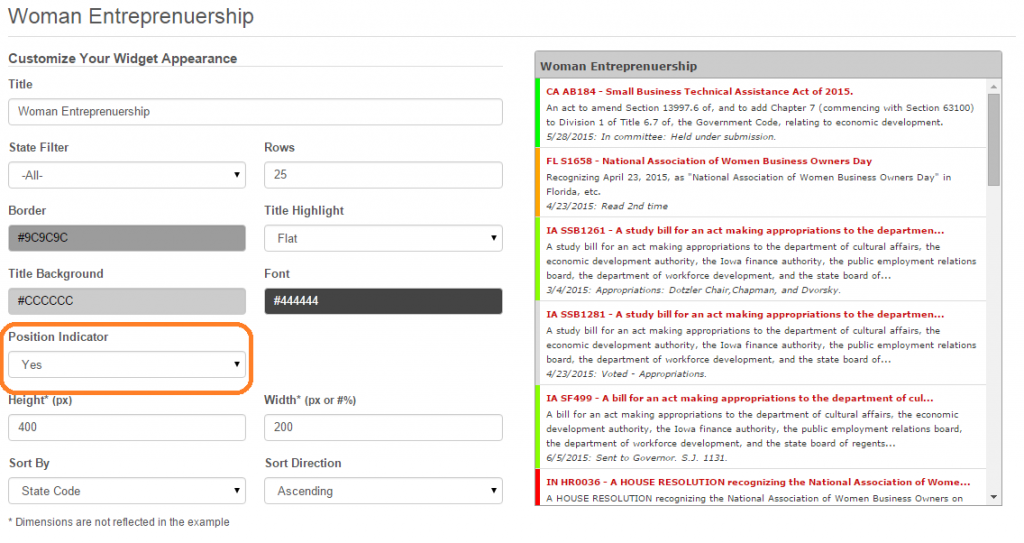Click the Width input field
The width and height of the screenshot is (1024, 543).
coord(383,428)
